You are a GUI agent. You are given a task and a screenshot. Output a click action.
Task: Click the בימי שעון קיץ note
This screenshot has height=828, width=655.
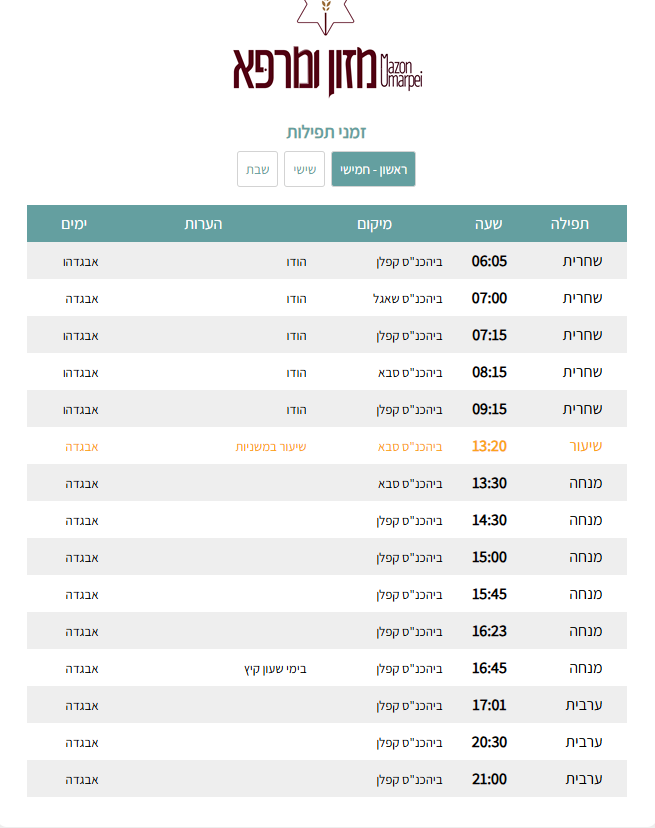coord(275,668)
